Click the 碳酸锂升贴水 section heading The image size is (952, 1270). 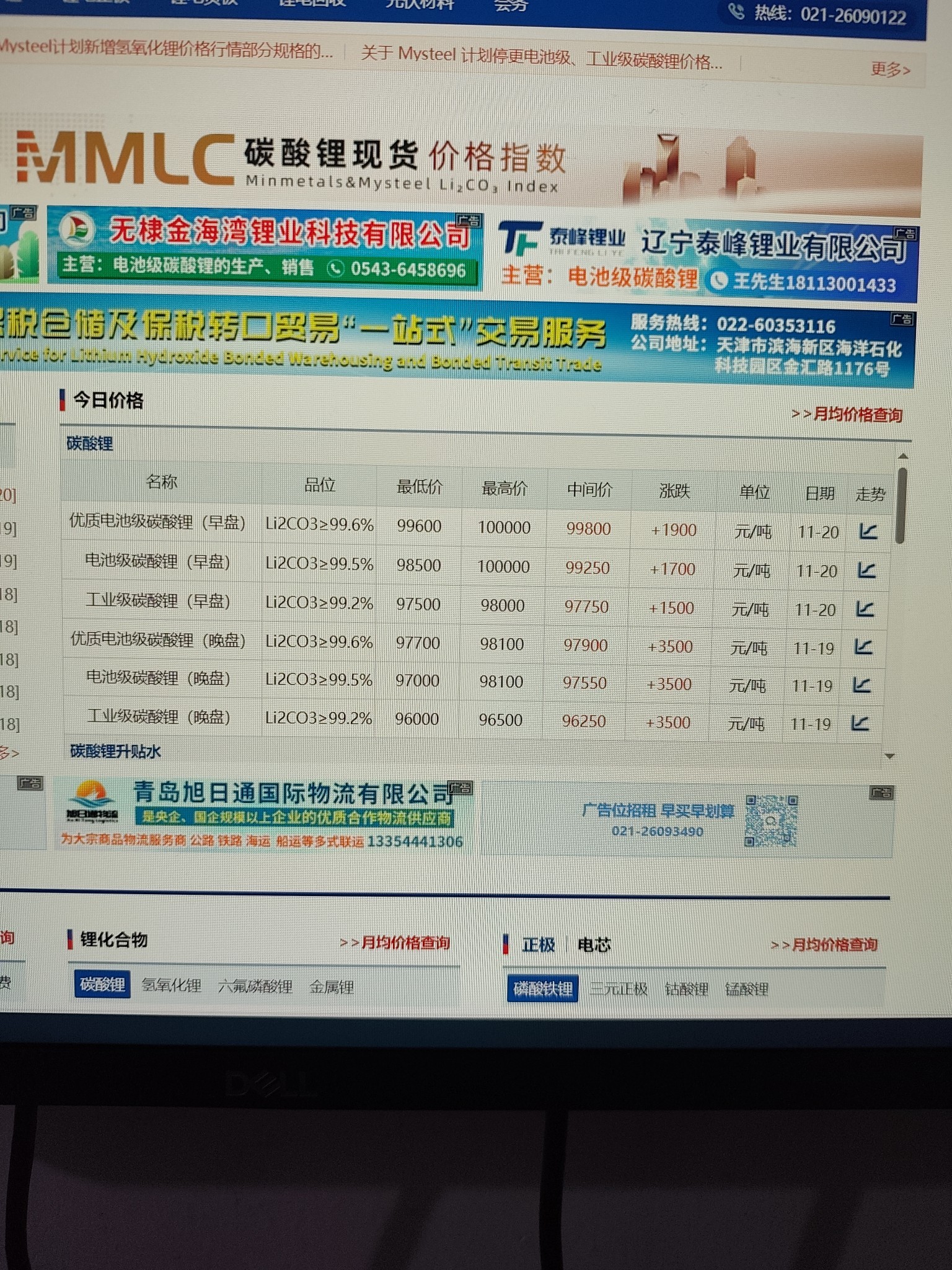(115, 751)
